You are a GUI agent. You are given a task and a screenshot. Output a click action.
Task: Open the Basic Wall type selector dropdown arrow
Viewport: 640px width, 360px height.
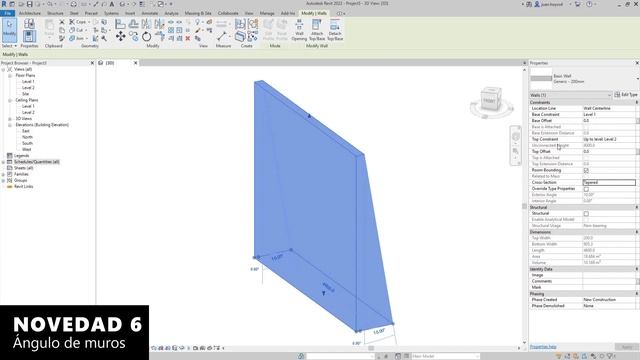point(637,79)
